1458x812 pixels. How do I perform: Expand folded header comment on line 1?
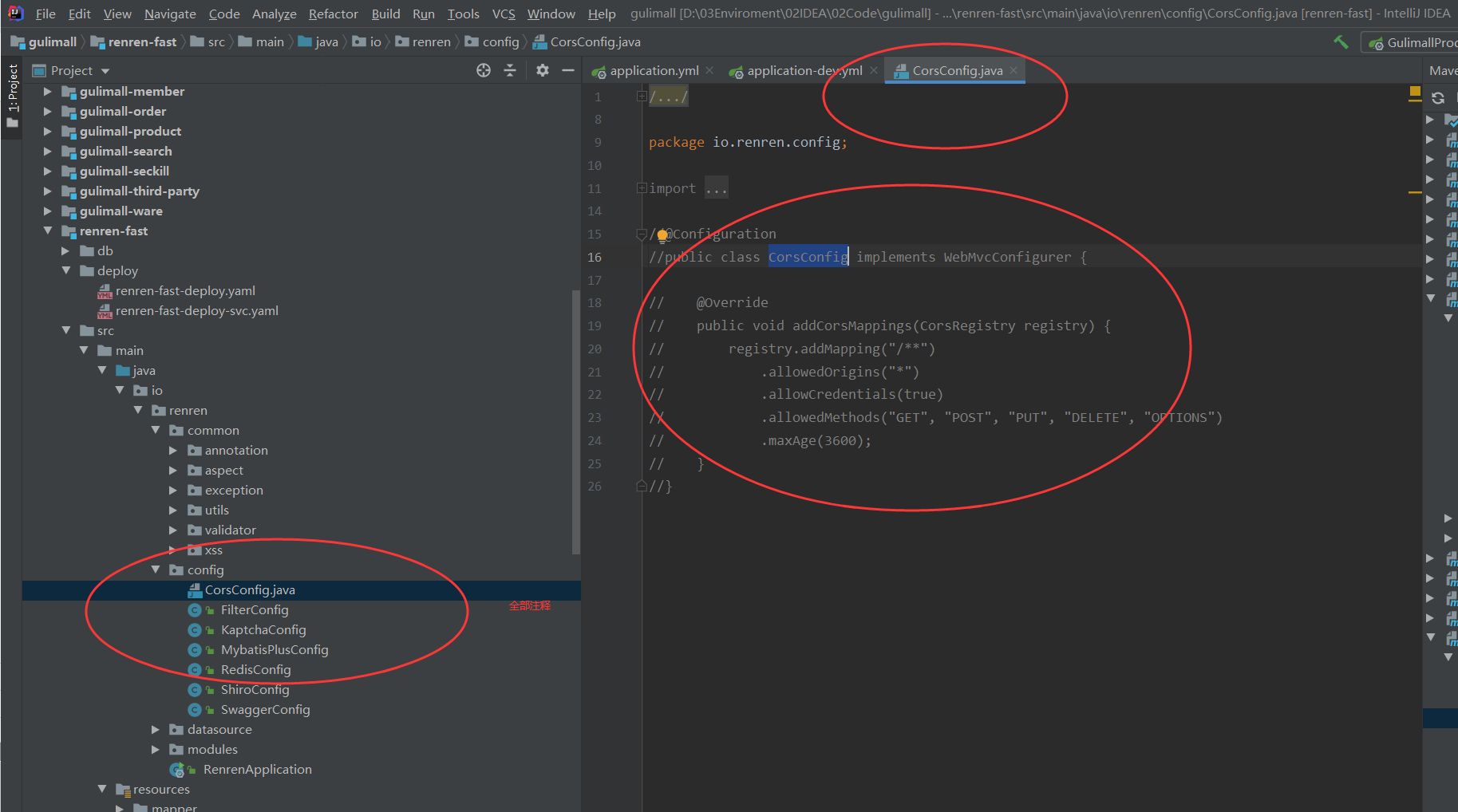(x=642, y=97)
